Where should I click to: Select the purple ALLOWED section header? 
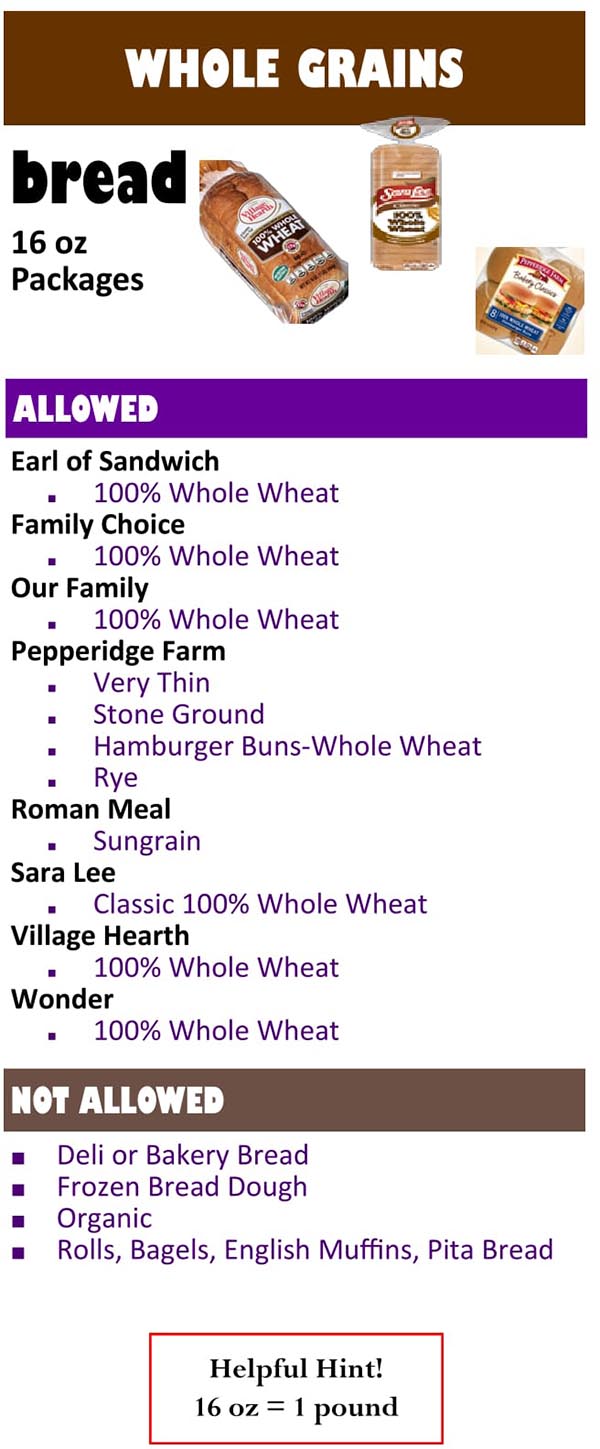point(295,408)
